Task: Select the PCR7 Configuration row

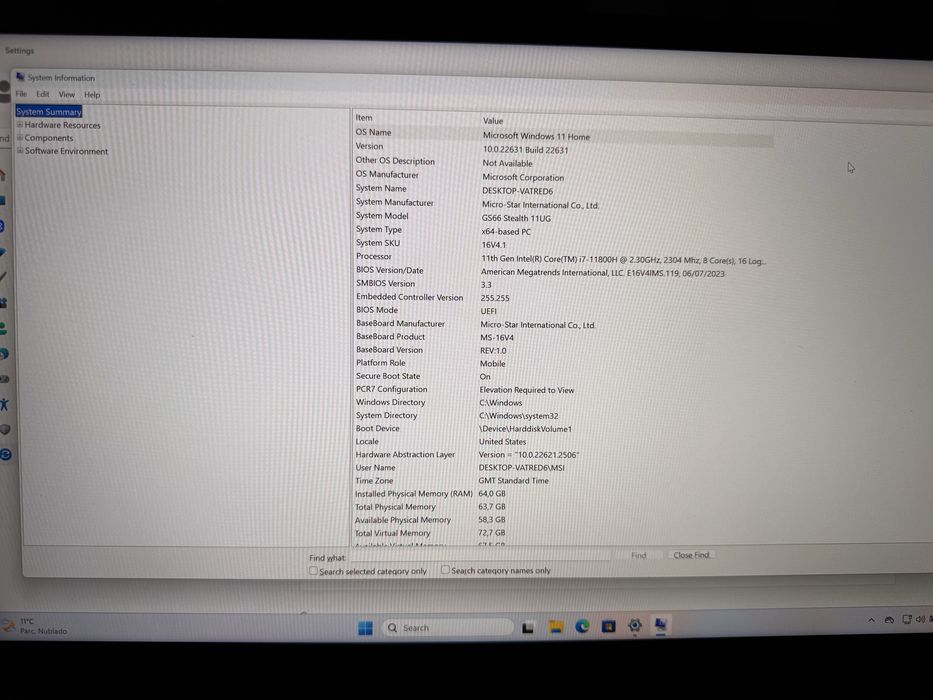Action: [563, 389]
